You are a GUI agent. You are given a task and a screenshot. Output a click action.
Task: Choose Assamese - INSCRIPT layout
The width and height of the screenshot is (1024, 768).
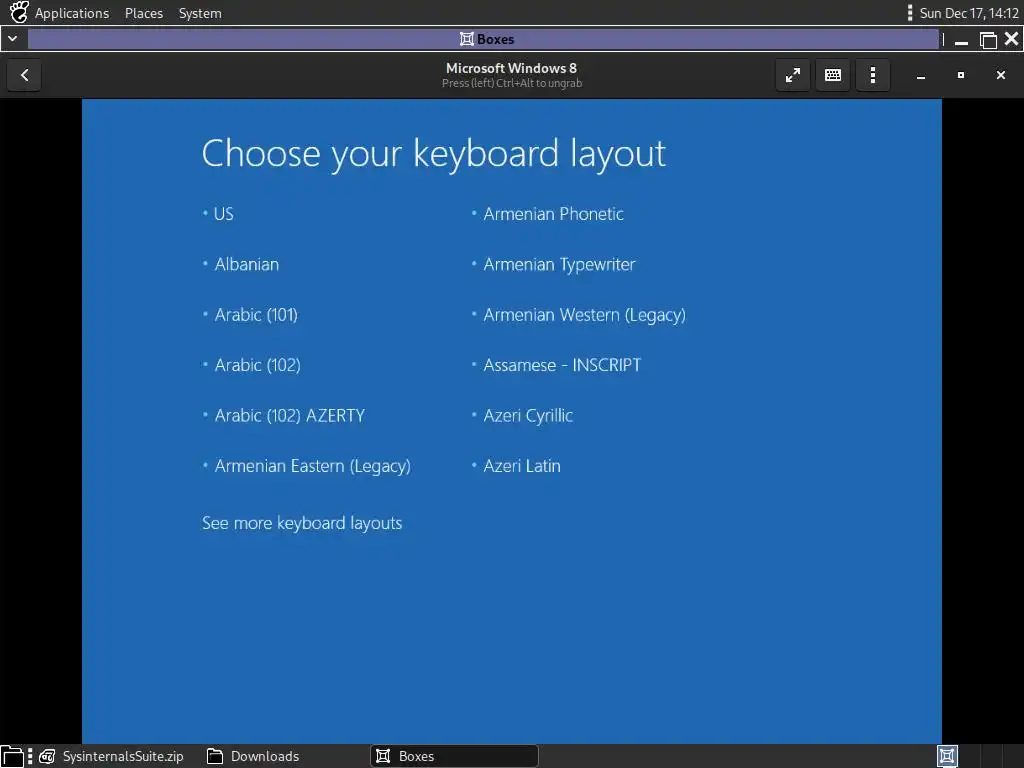pos(562,365)
